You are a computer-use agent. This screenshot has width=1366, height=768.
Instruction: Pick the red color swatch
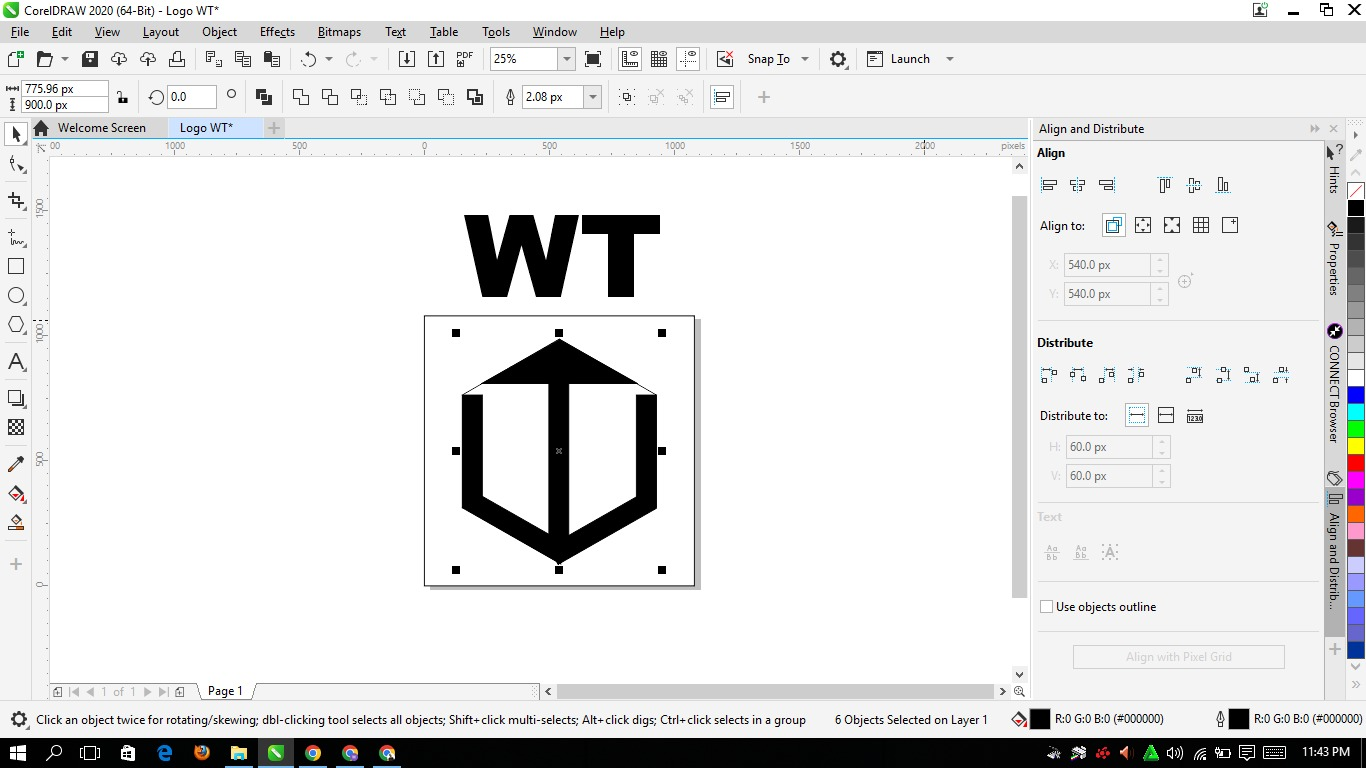coord(1356,463)
